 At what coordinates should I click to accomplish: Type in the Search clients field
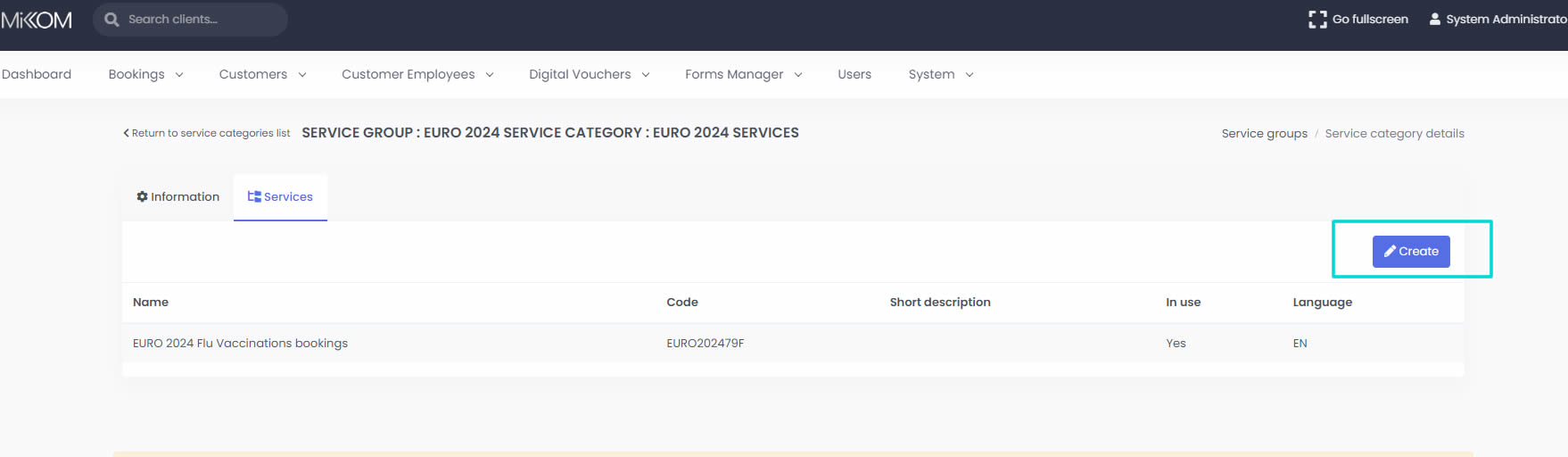tap(201, 20)
